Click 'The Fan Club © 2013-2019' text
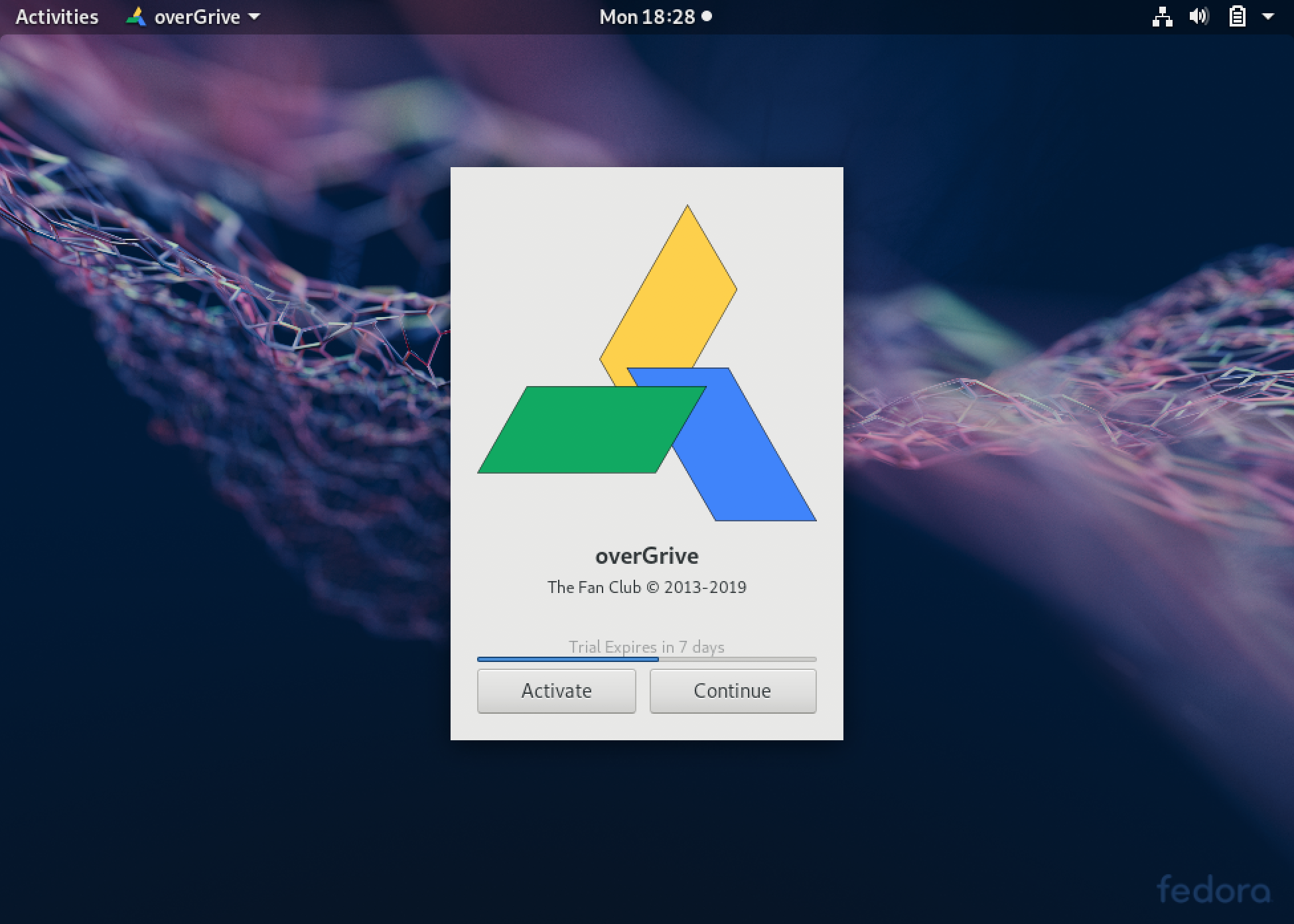Screen dimensions: 1294x924 (647, 587)
